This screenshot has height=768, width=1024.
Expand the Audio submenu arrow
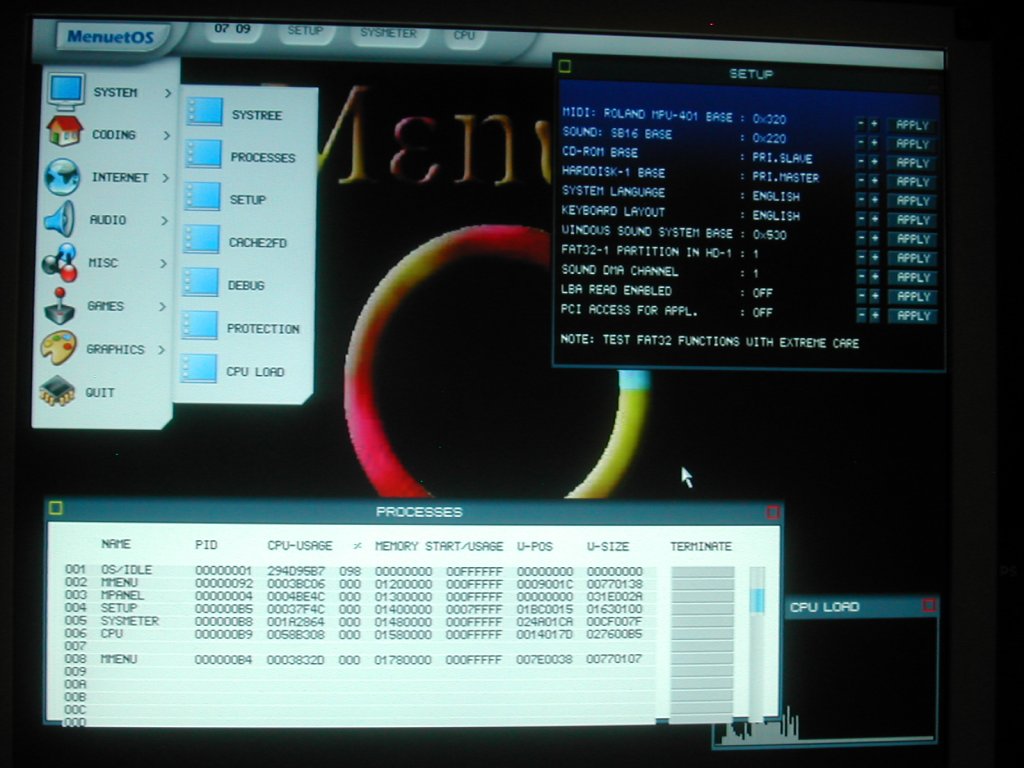(164, 220)
